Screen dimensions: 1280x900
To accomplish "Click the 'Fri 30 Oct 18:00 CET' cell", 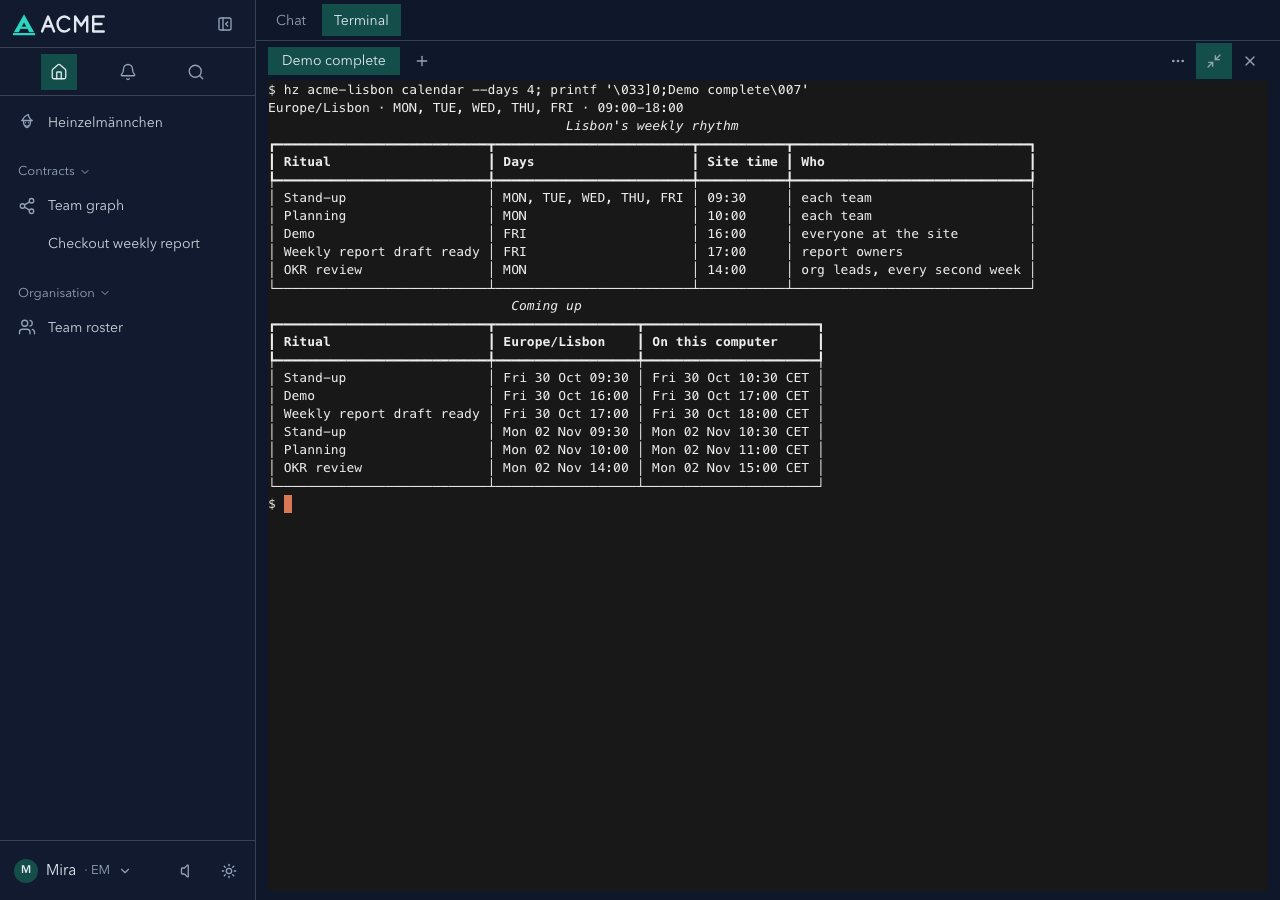I will click(731, 414).
